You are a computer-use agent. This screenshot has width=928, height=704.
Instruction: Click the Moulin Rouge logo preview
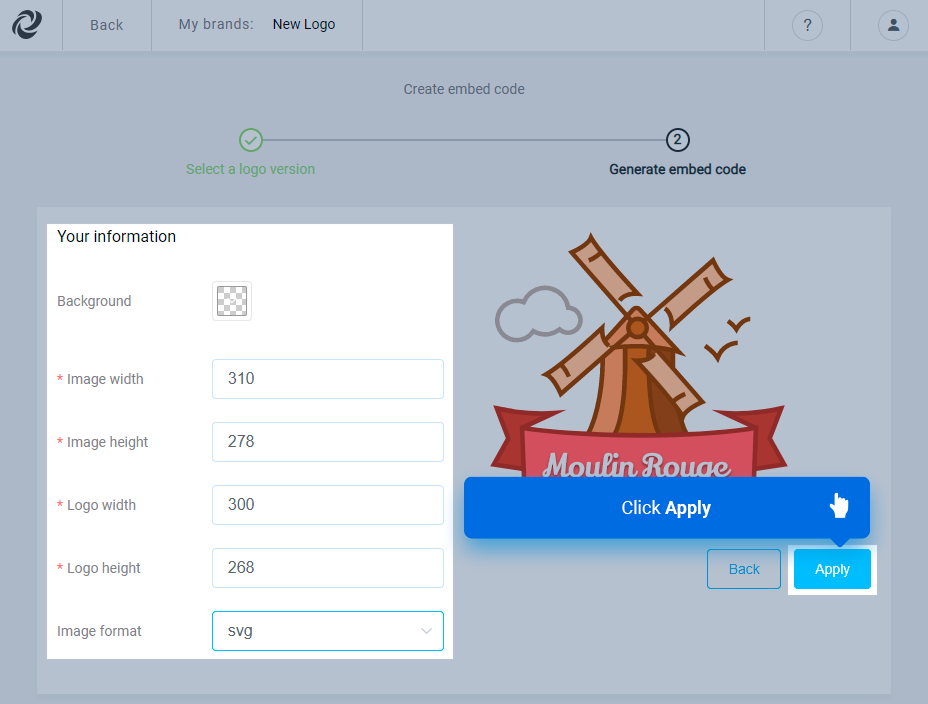click(x=639, y=355)
